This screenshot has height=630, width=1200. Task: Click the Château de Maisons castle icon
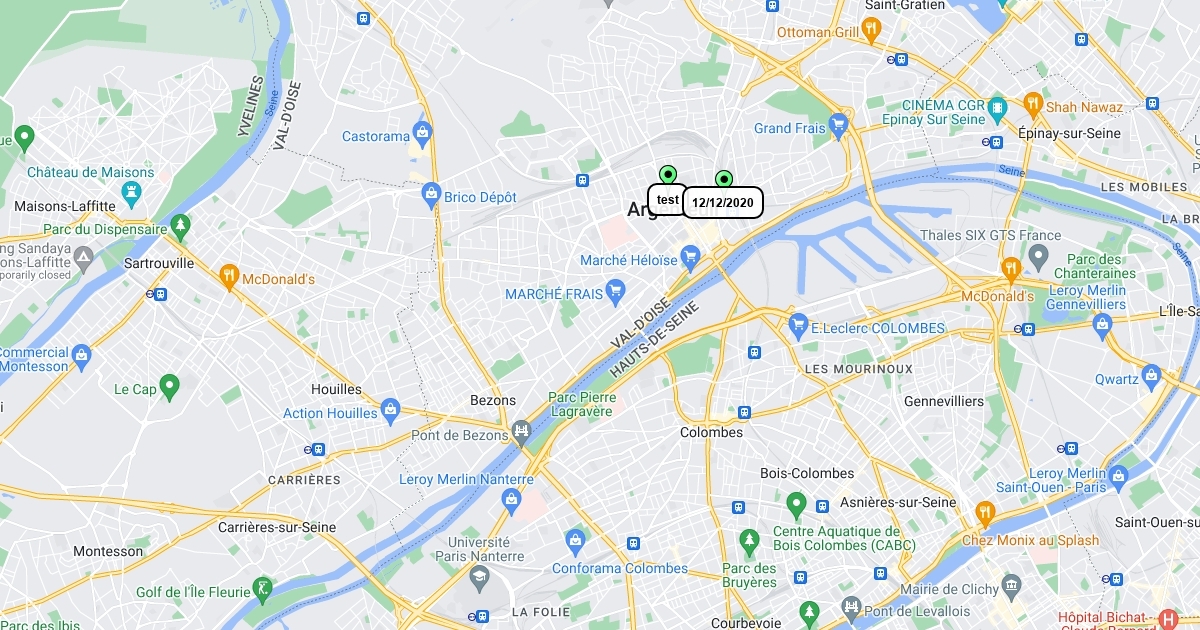(131, 190)
